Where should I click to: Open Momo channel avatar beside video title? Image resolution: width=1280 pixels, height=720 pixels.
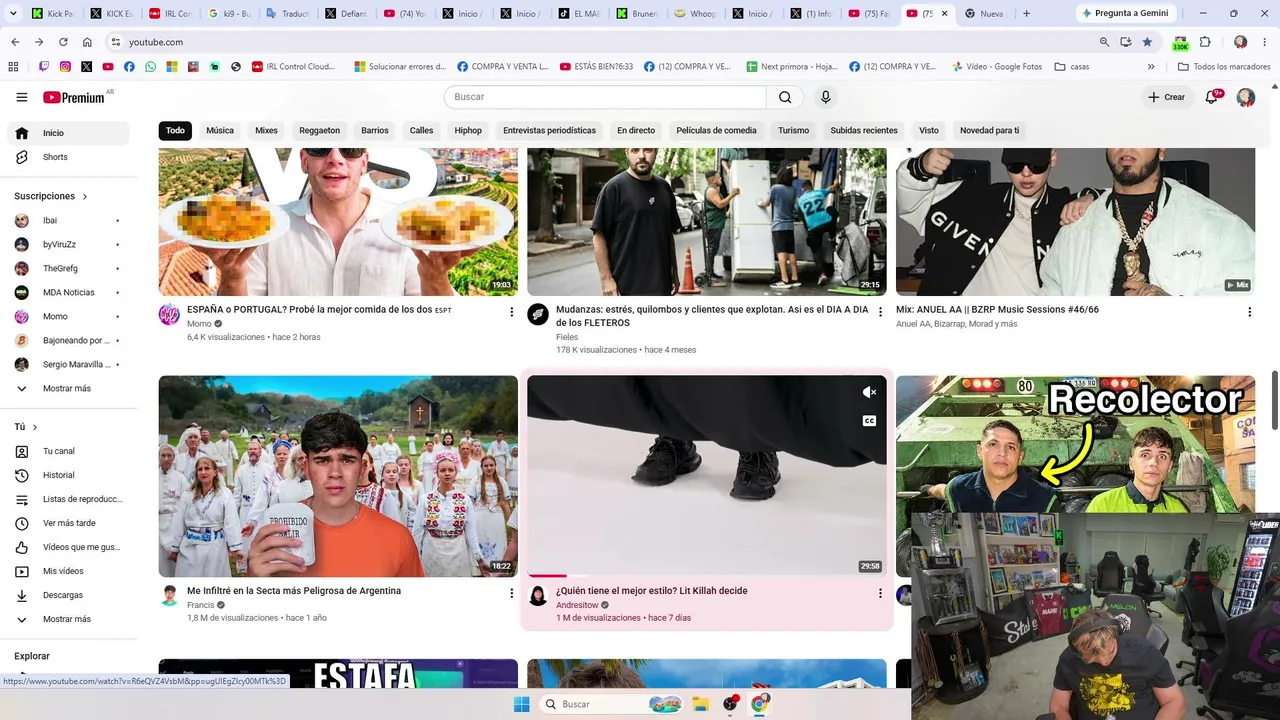(x=170, y=315)
